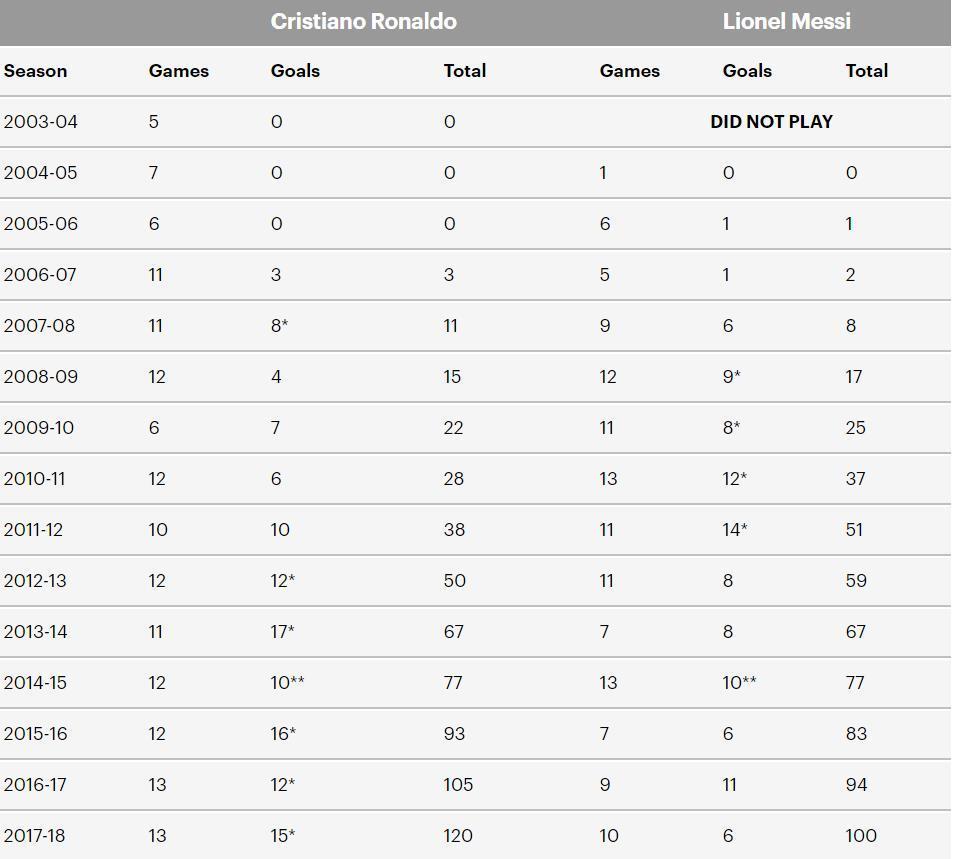Select the 2010-11 season cell
This screenshot has width=953, height=859.
(x=34, y=479)
